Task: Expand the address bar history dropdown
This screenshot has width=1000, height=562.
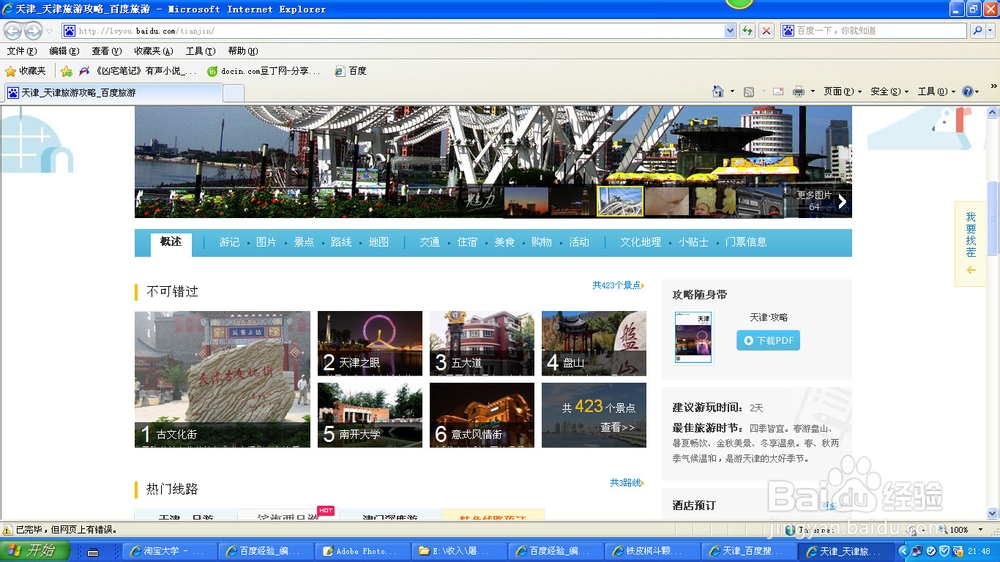Action: (730, 30)
